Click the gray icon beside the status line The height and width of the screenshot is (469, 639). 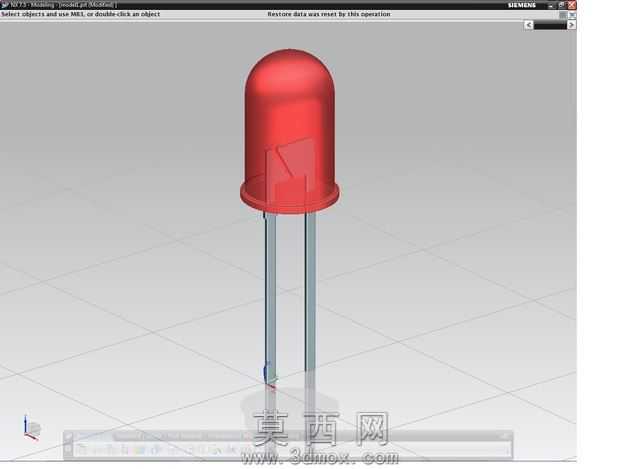point(563,15)
